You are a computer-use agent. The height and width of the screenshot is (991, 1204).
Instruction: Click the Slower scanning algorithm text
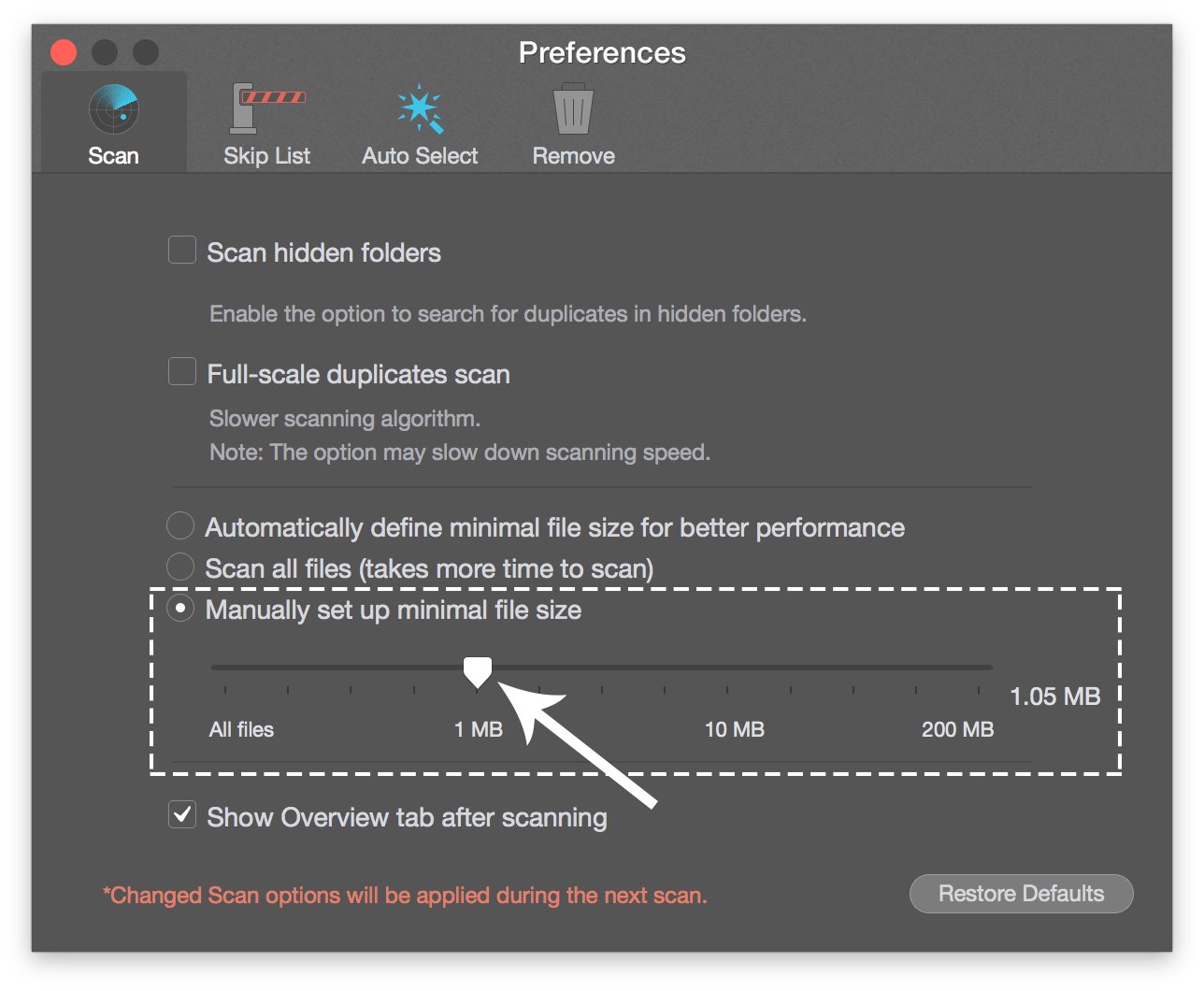345,419
